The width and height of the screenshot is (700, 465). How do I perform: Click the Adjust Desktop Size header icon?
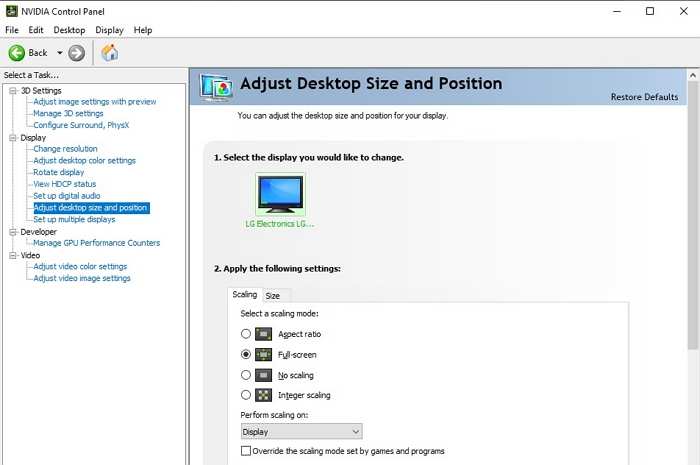point(216,87)
